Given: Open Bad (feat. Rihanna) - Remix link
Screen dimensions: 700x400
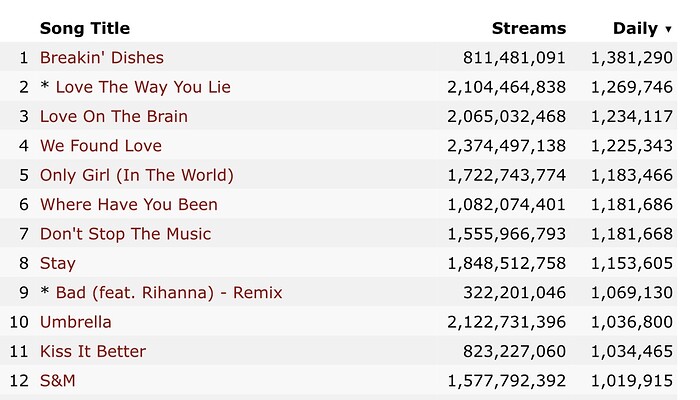Looking at the screenshot, I should click(169, 293).
